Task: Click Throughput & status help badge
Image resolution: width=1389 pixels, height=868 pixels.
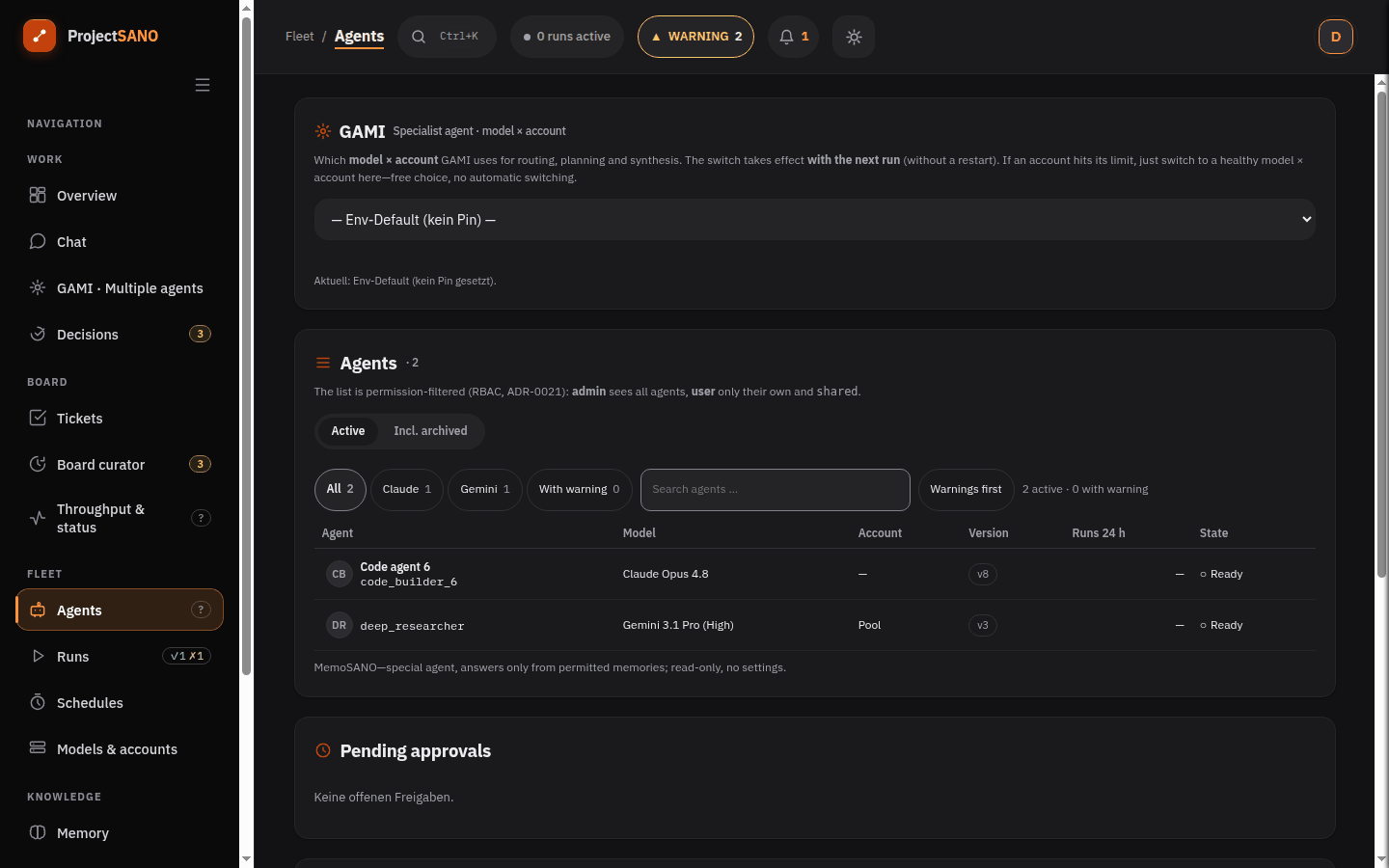Action: coord(201,518)
